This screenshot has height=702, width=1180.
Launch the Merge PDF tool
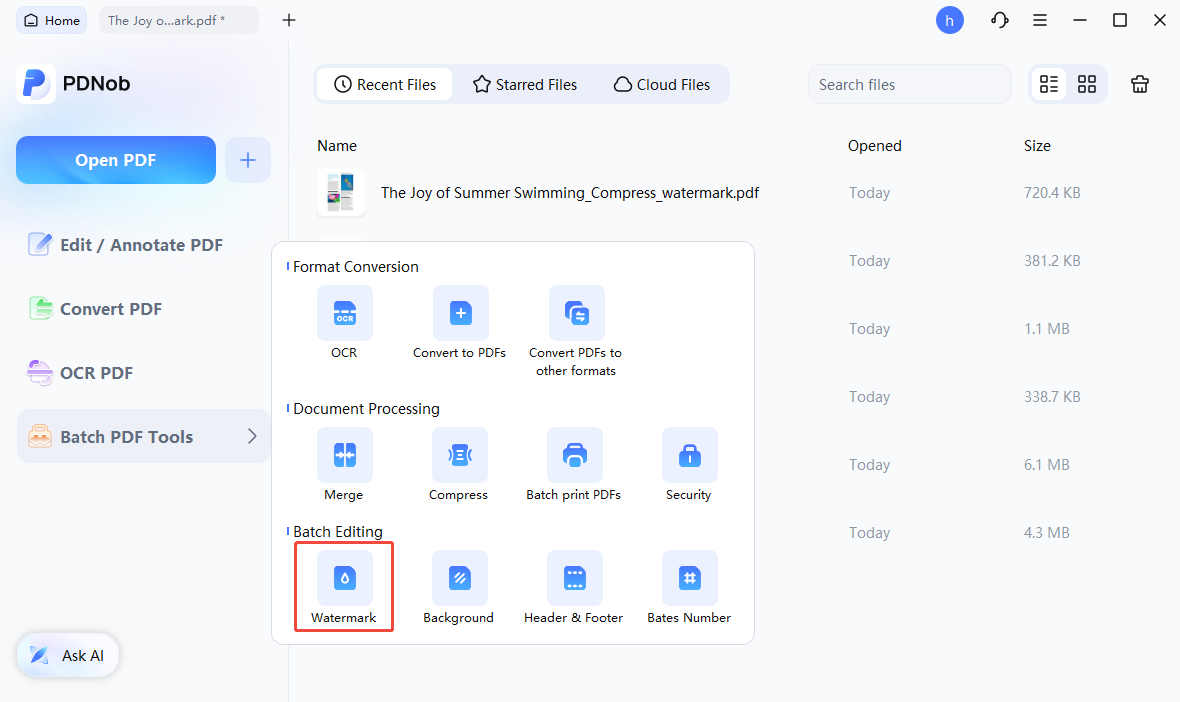tap(344, 455)
